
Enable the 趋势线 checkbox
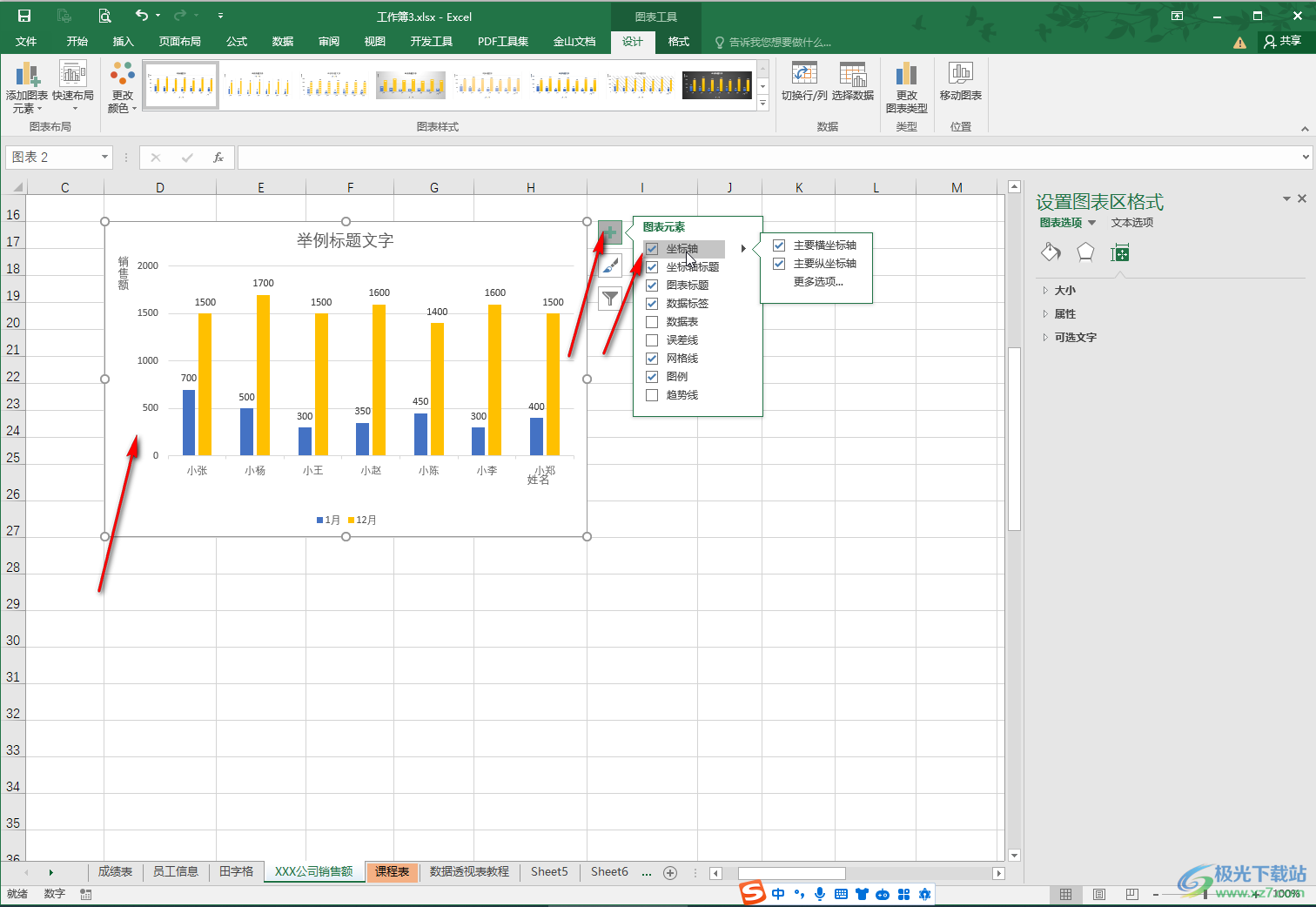pyautogui.click(x=652, y=395)
